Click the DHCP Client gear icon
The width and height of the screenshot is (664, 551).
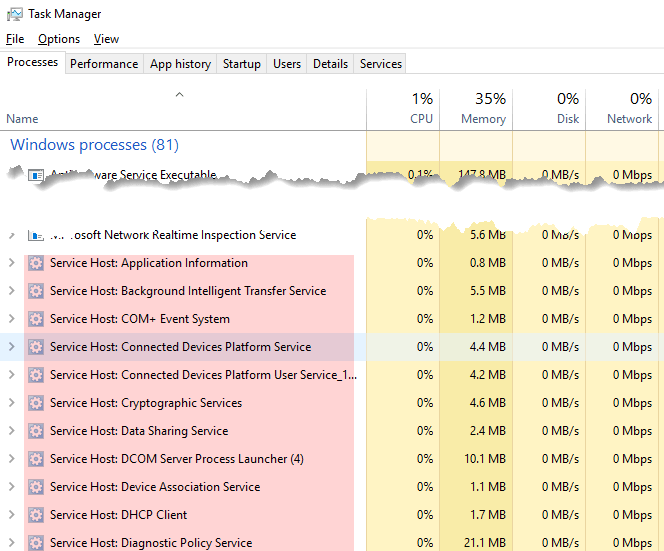click(36, 515)
